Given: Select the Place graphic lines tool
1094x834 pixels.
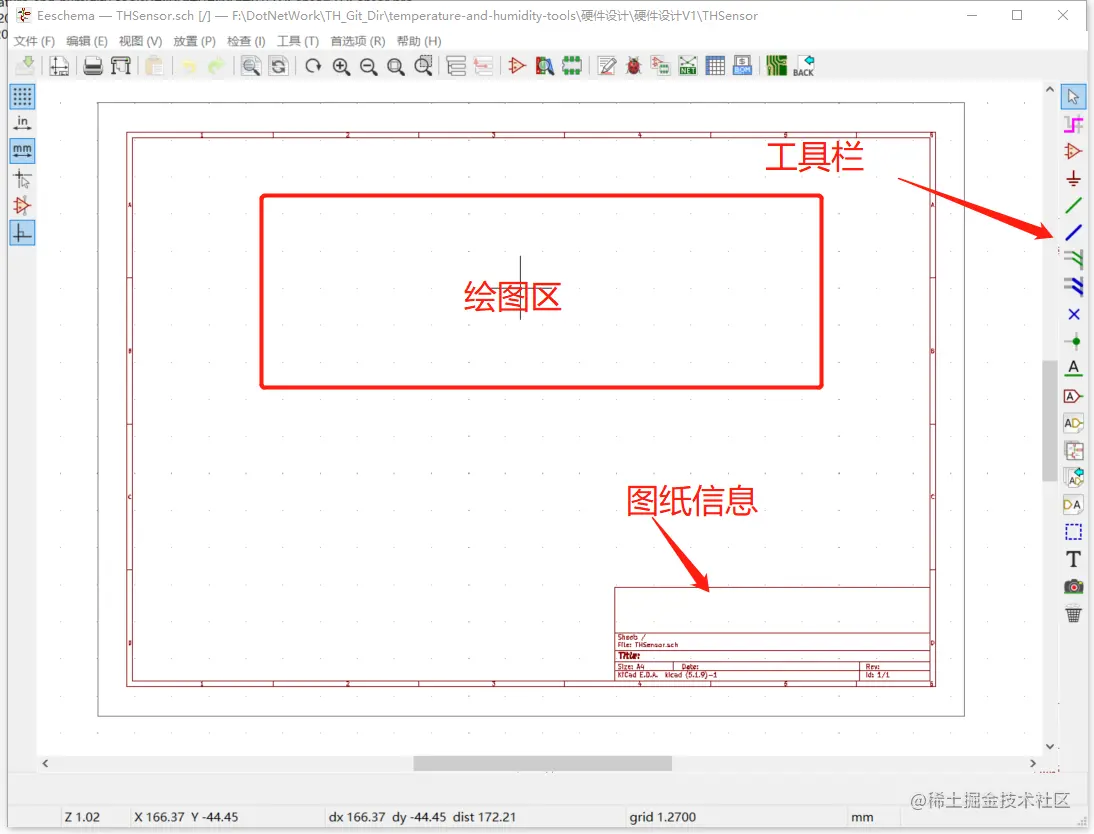Looking at the screenshot, I should point(1073,533).
